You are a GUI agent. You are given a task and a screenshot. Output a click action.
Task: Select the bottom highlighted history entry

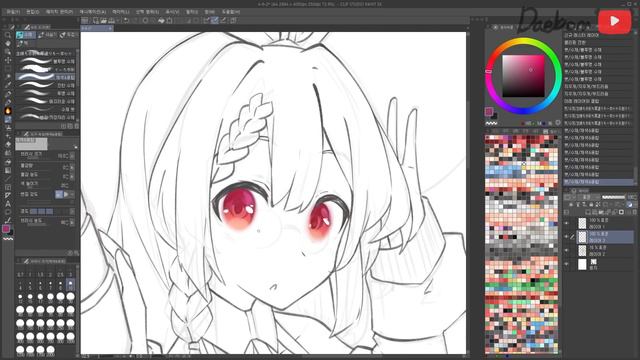point(598,182)
